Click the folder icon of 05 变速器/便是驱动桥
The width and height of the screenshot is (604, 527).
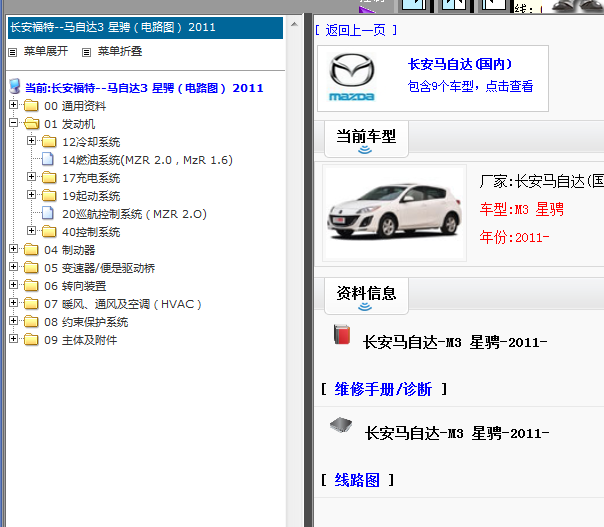[x=31, y=267]
